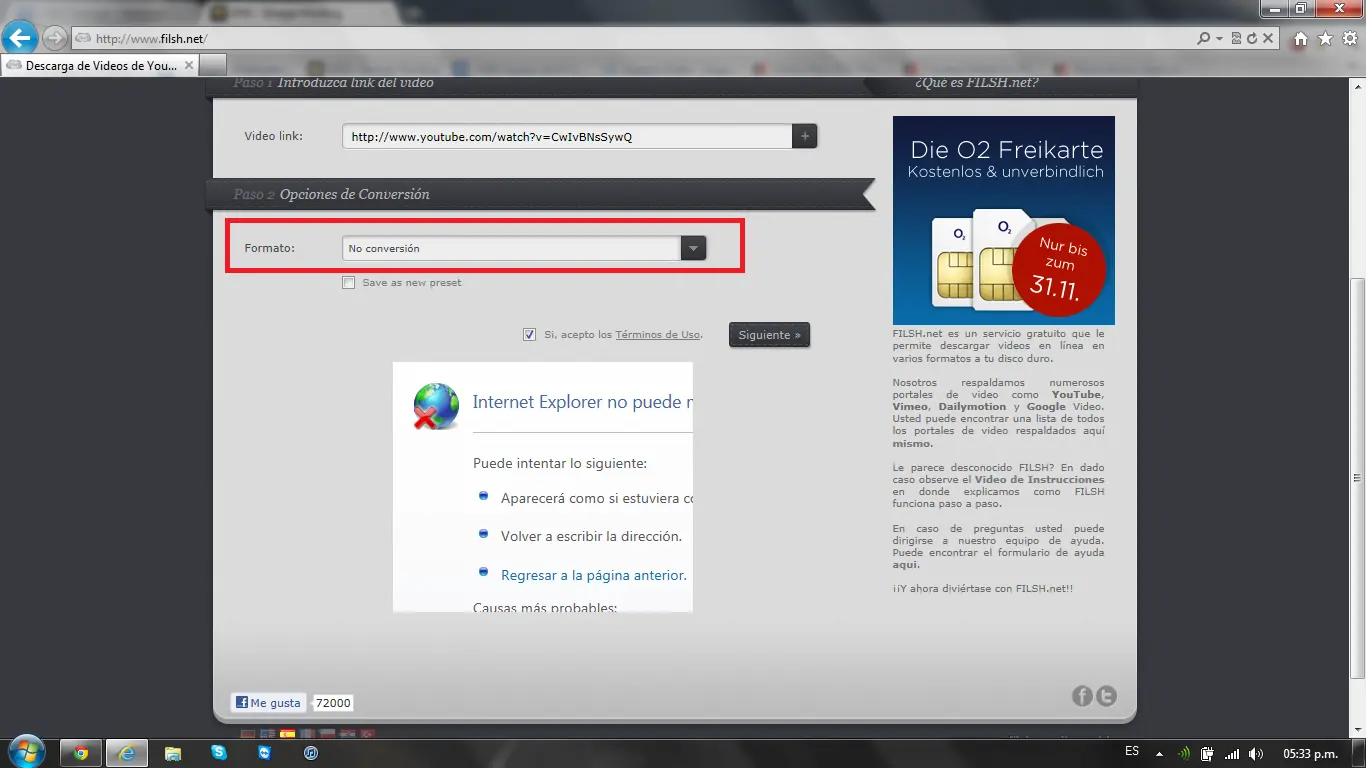
Task: Click the Siguiente » button
Action: (769, 335)
